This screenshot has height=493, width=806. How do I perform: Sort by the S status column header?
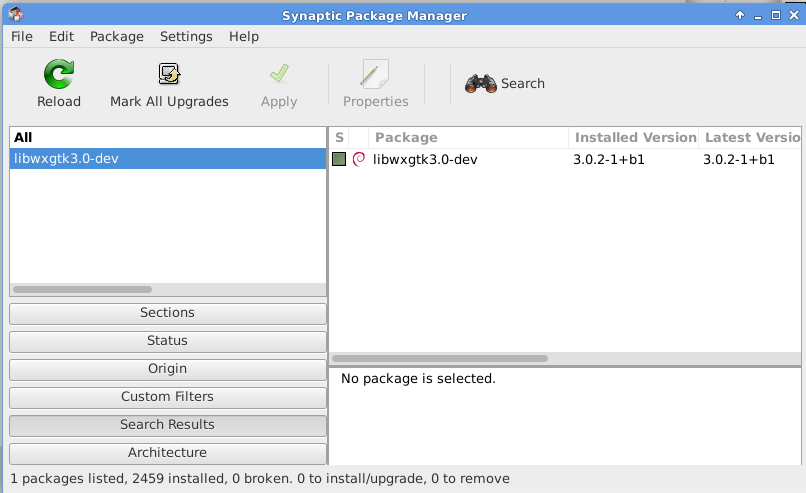[339, 137]
